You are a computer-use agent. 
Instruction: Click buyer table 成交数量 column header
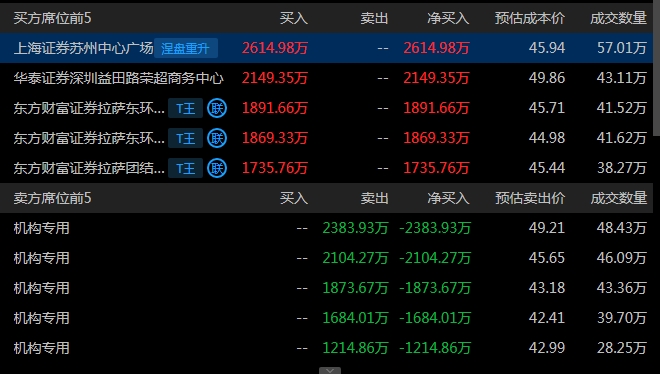pyautogui.click(x=618, y=18)
